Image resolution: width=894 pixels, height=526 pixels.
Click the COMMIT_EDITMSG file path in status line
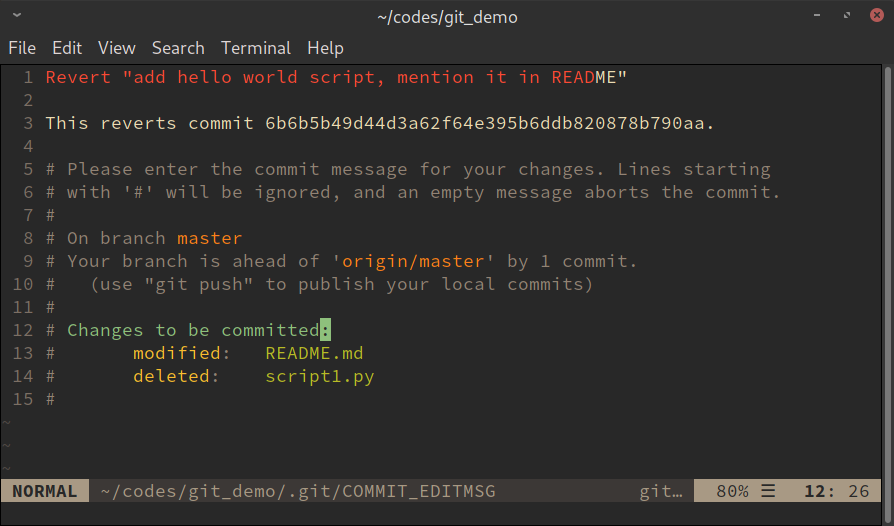coord(298,491)
